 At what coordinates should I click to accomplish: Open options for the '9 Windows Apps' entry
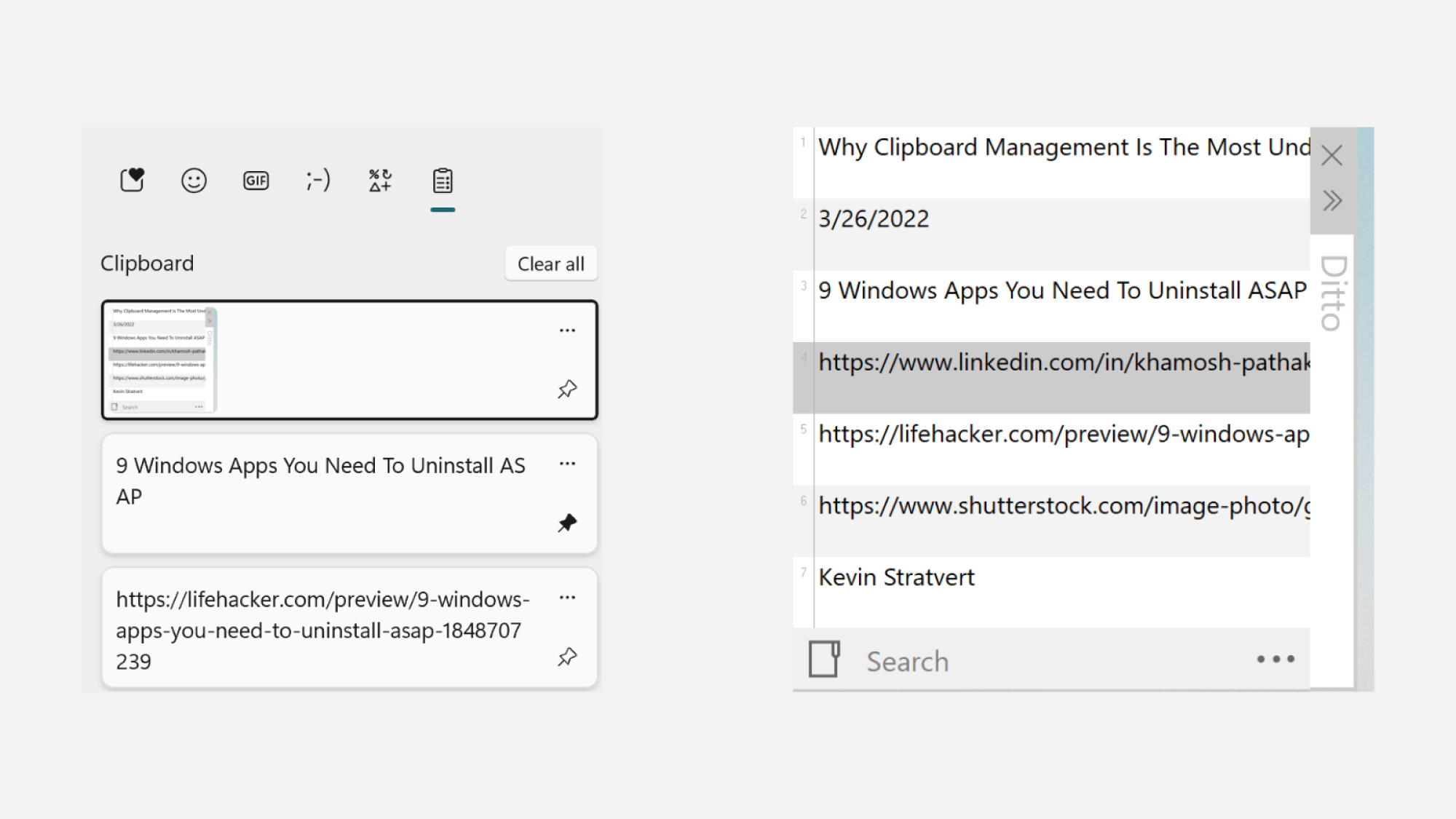tap(568, 464)
